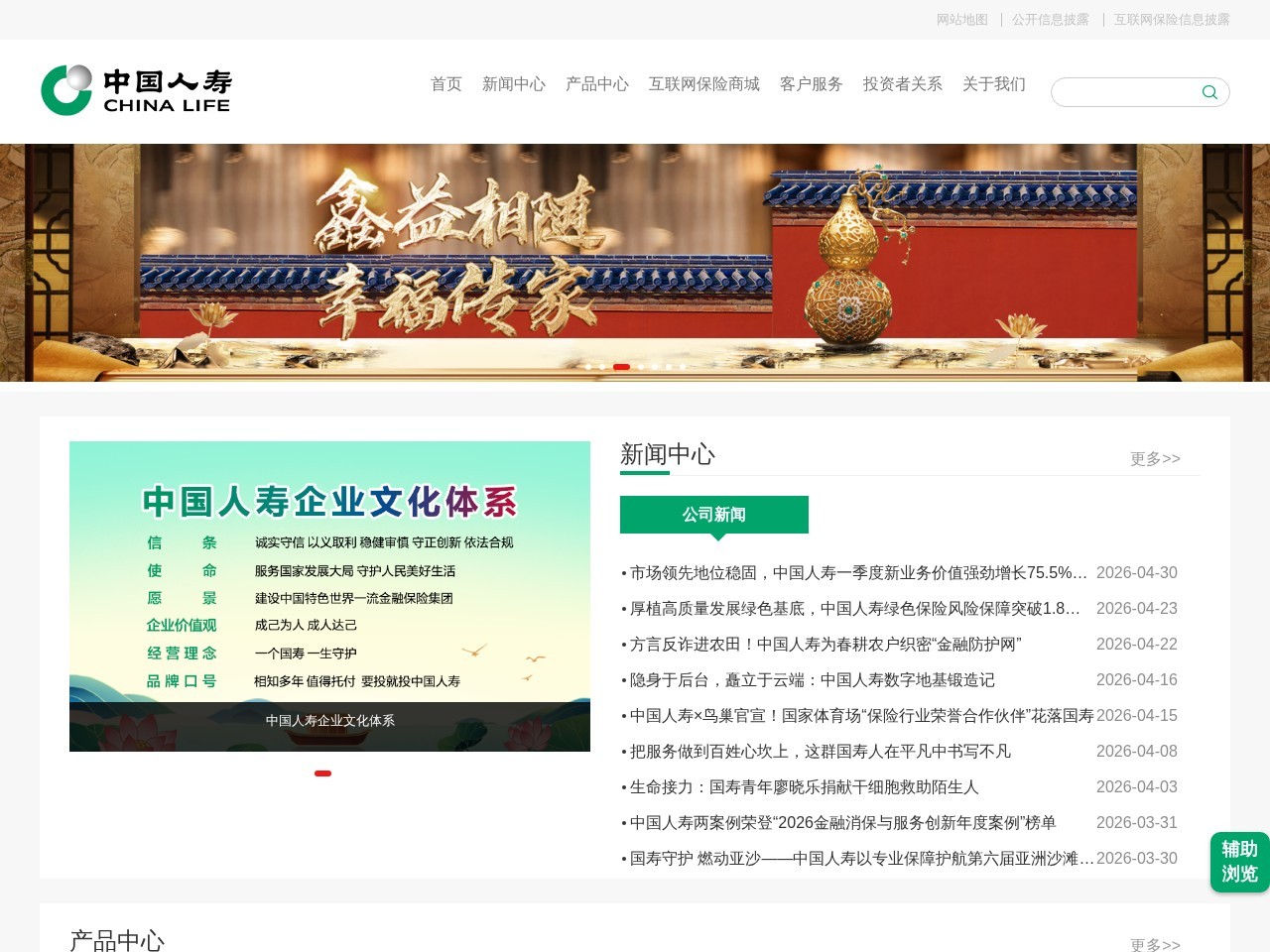Click the date 2026-04-23
This screenshot has width=1270, height=952.
coord(1137,608)
